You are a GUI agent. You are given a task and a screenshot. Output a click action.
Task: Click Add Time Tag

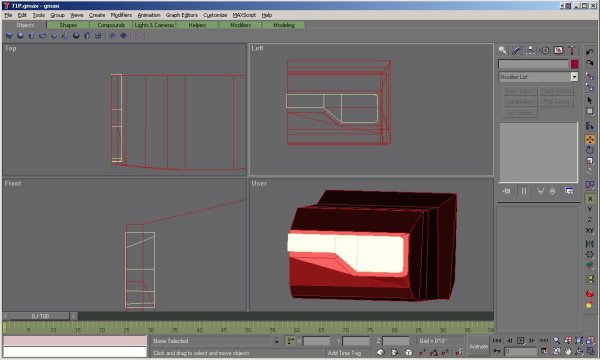(x=344, y=353)
